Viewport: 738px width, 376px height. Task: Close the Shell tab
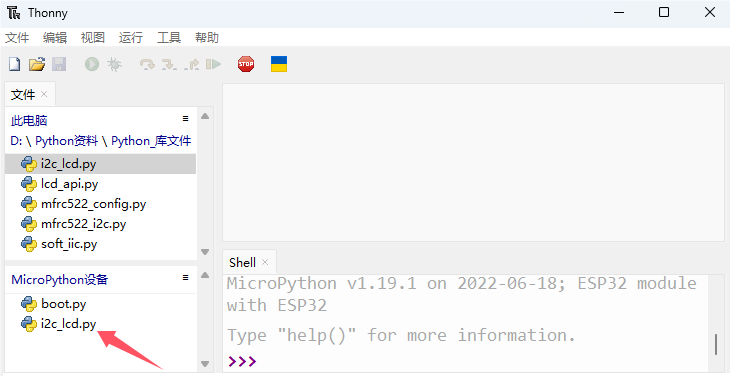(x=265, y=262)
